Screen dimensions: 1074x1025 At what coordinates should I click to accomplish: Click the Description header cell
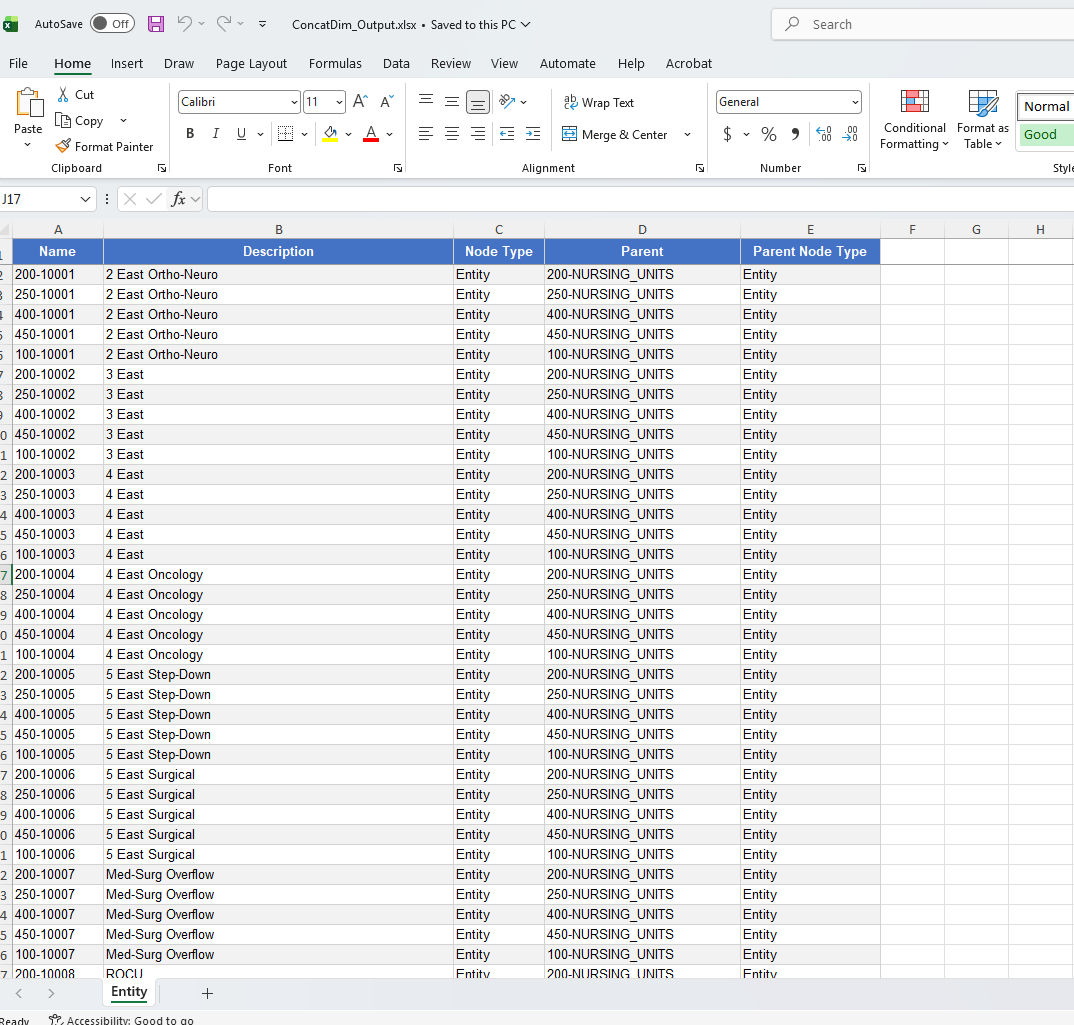[278, 251]
